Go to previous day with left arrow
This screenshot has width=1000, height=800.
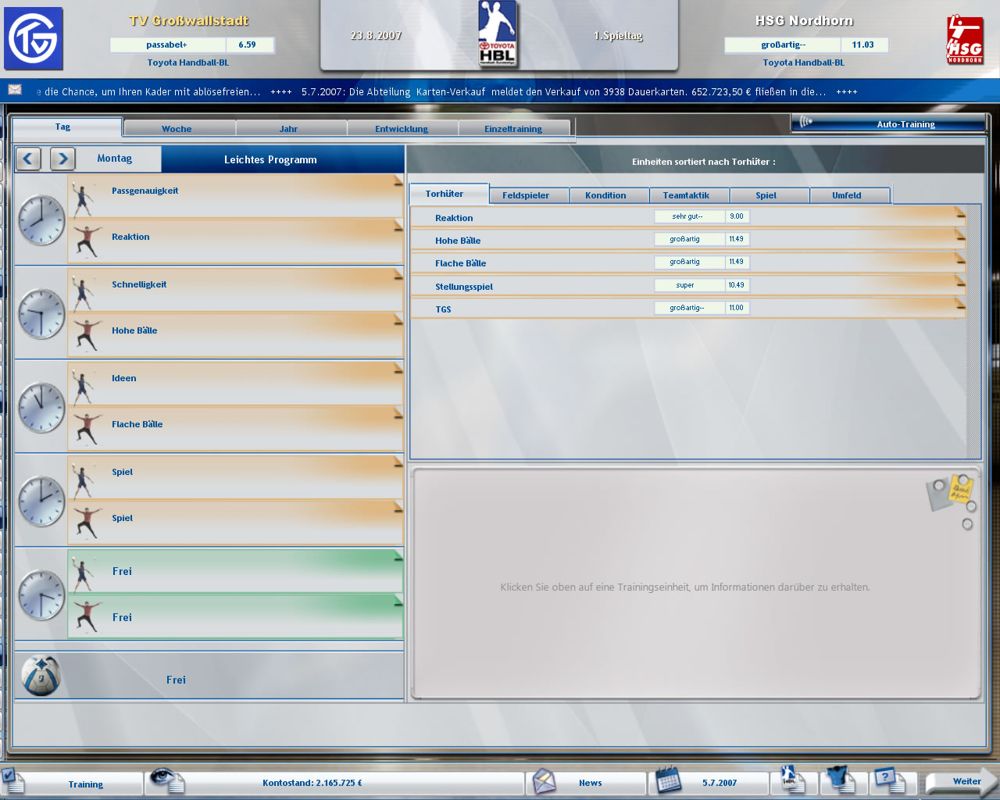[x=29, y=159]
